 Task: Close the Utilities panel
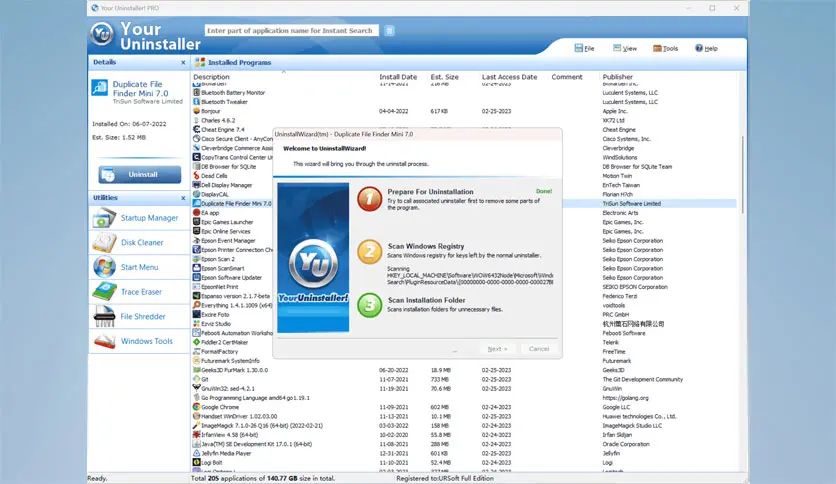[183, 198]
